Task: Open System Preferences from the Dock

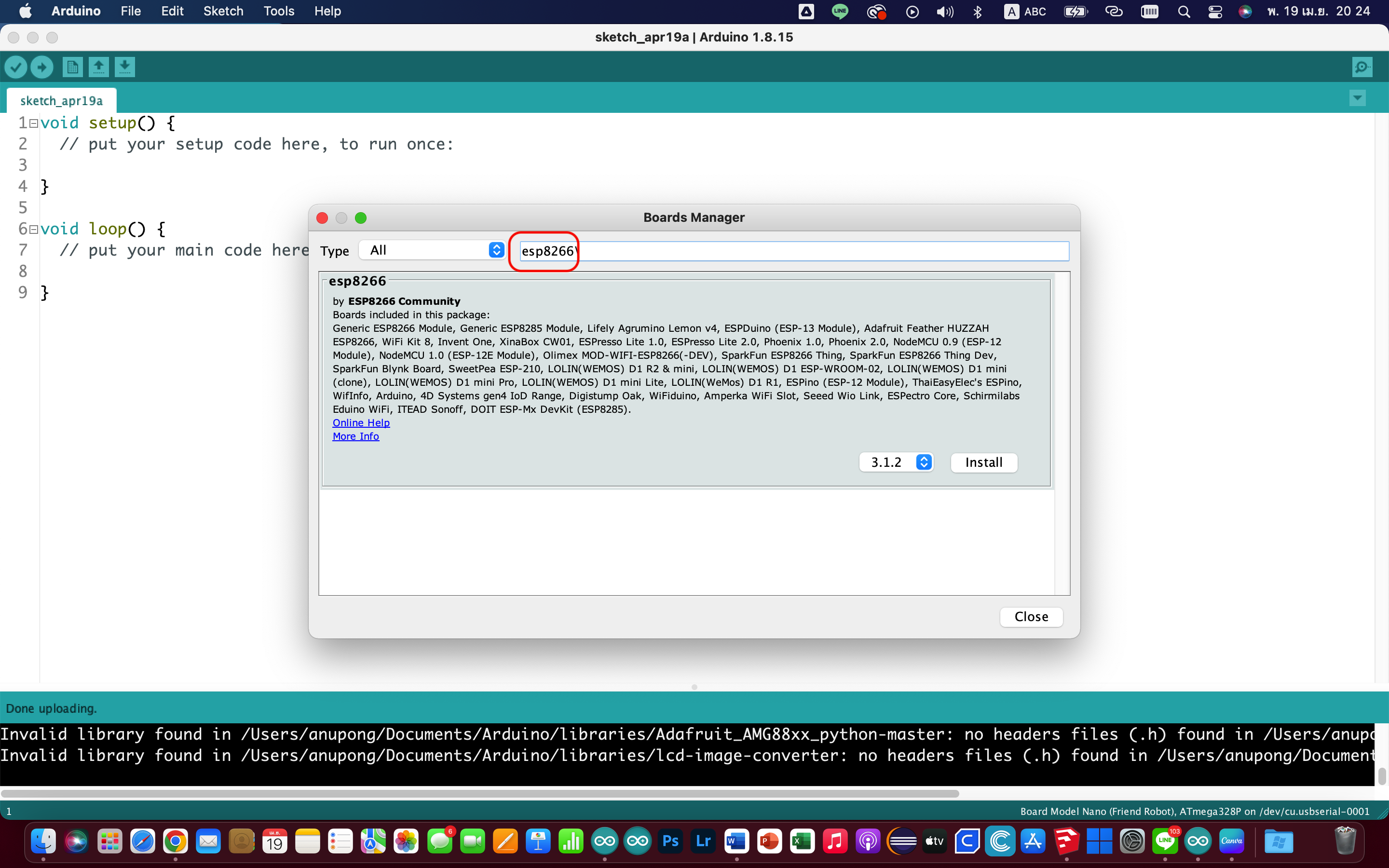Action: pyautogui.click(x=1132, y=841)
